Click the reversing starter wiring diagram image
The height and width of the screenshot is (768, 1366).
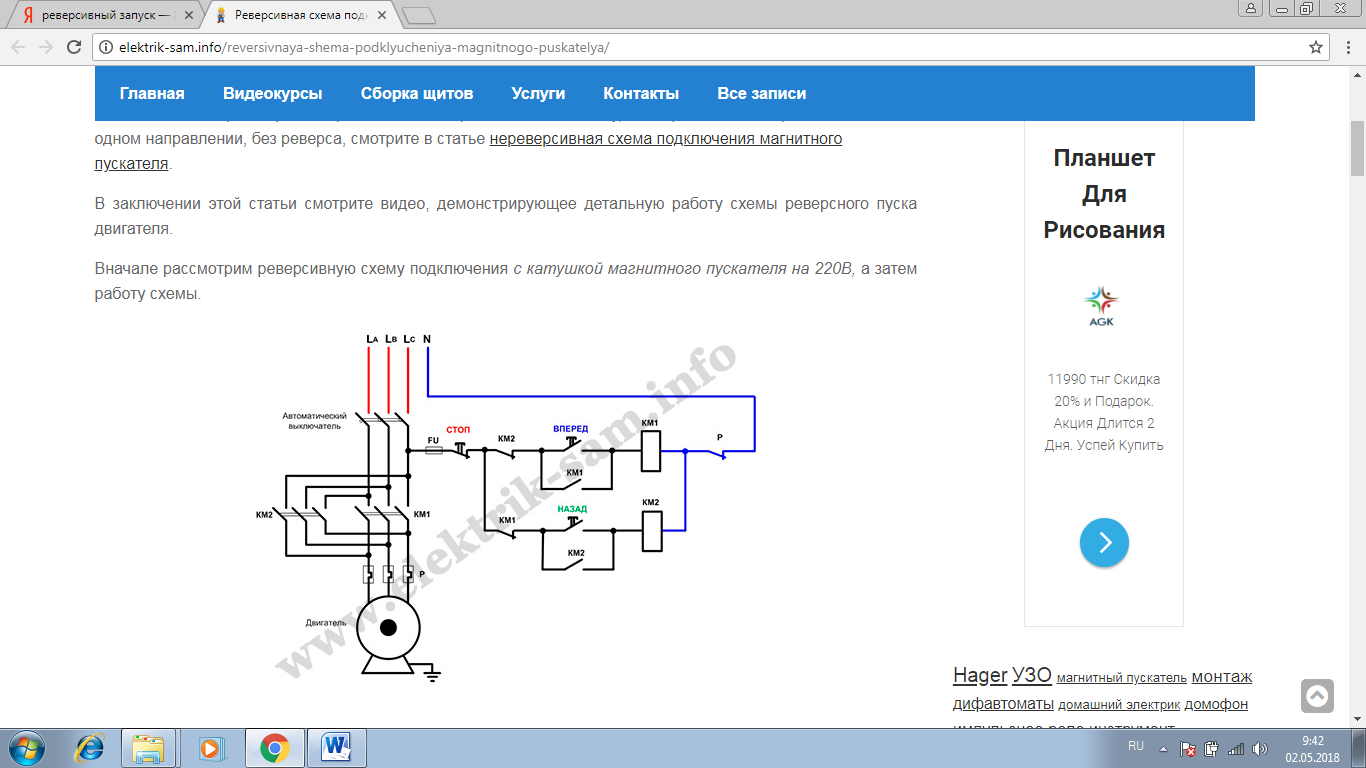505,507
